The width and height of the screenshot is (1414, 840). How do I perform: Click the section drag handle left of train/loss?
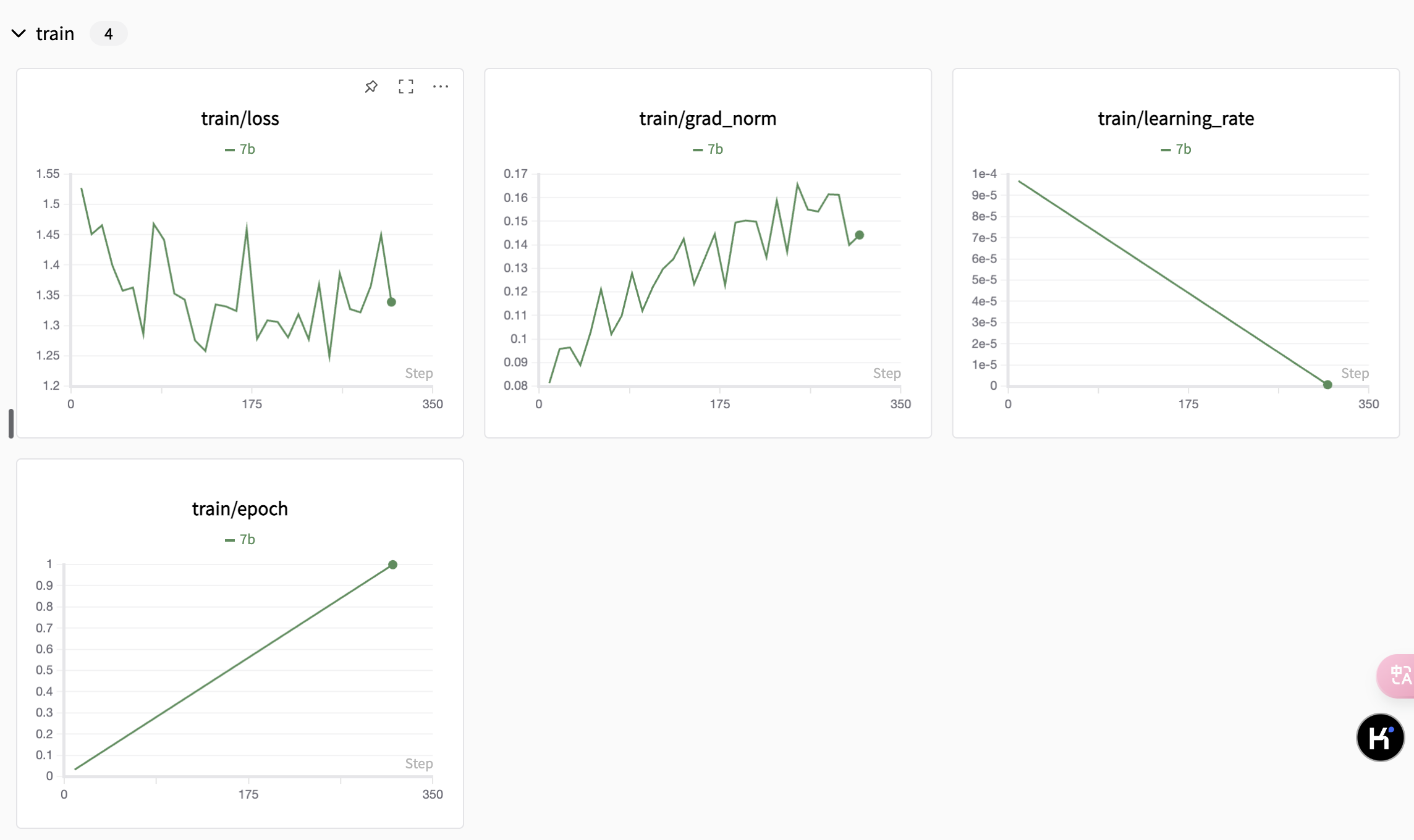click(x=11, y=423)
